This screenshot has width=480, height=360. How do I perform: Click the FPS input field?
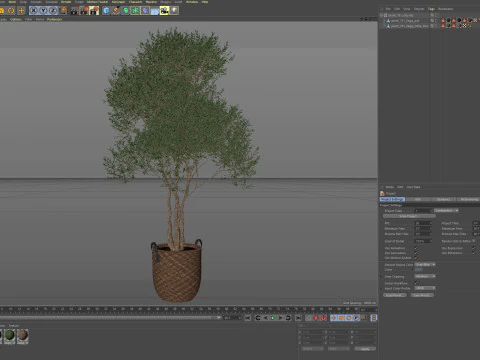coord(423,223)
